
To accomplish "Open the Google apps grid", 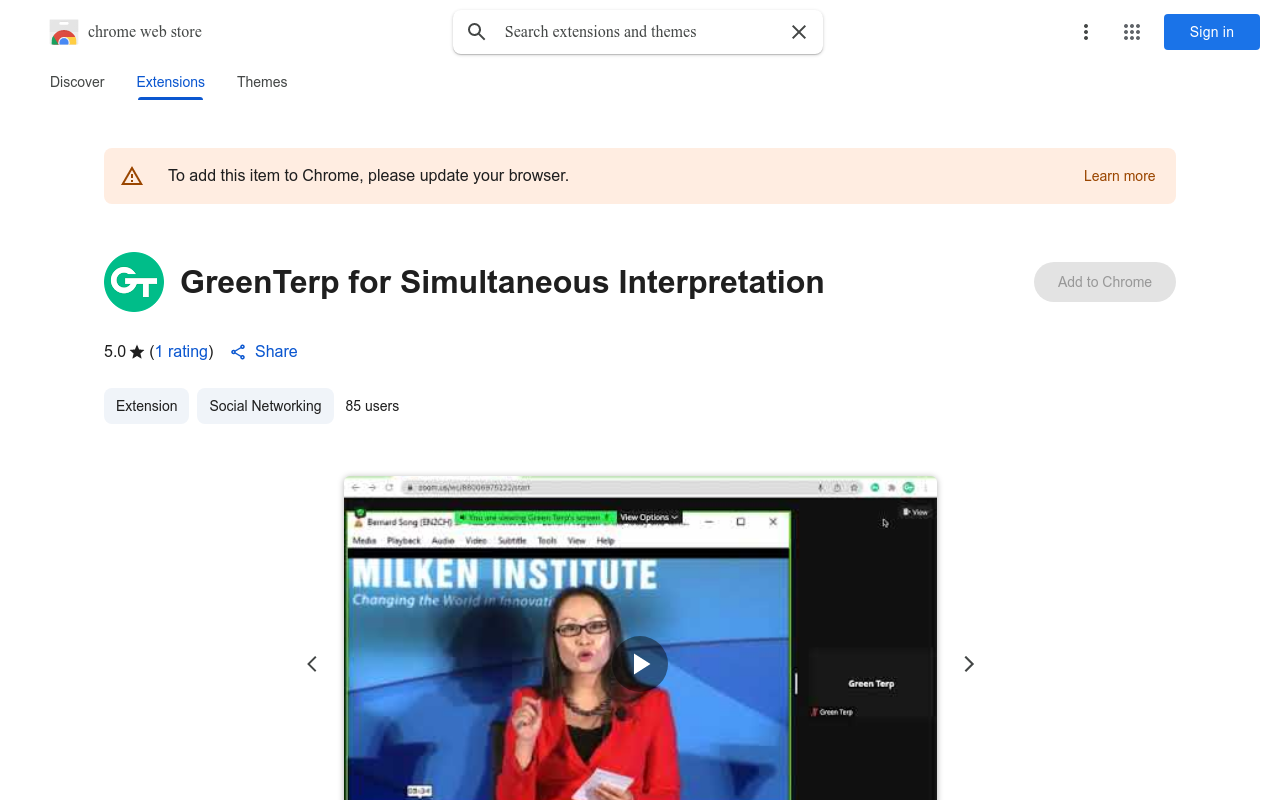I will 1132,32.
